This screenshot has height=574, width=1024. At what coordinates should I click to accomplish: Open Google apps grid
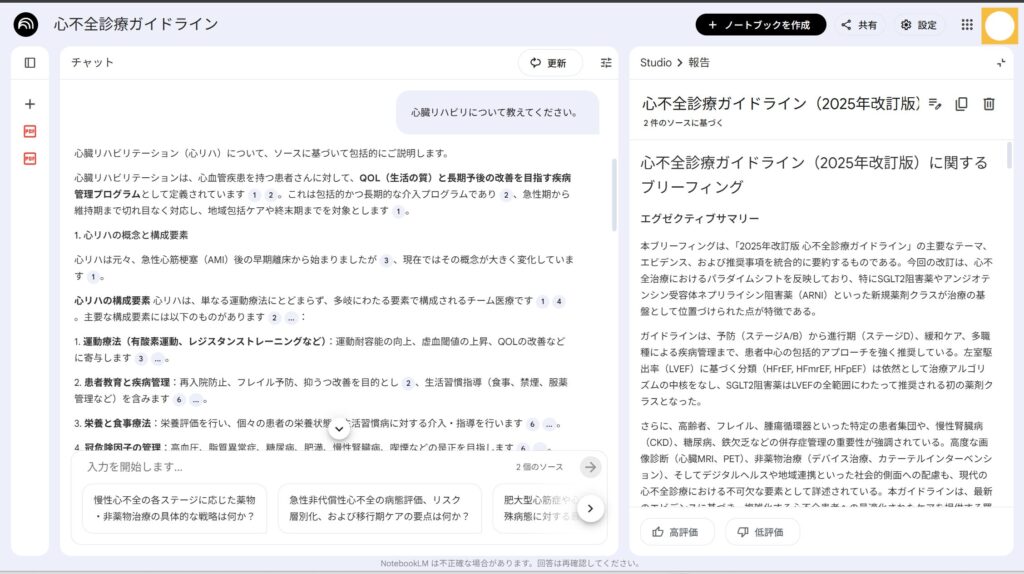966,25
